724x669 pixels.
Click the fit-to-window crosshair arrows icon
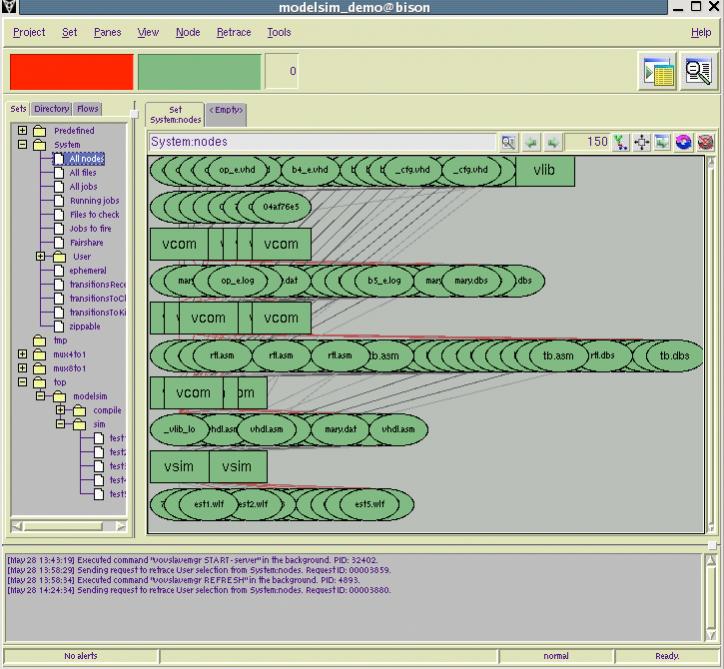pyautogui.click(x=642, y=142)
